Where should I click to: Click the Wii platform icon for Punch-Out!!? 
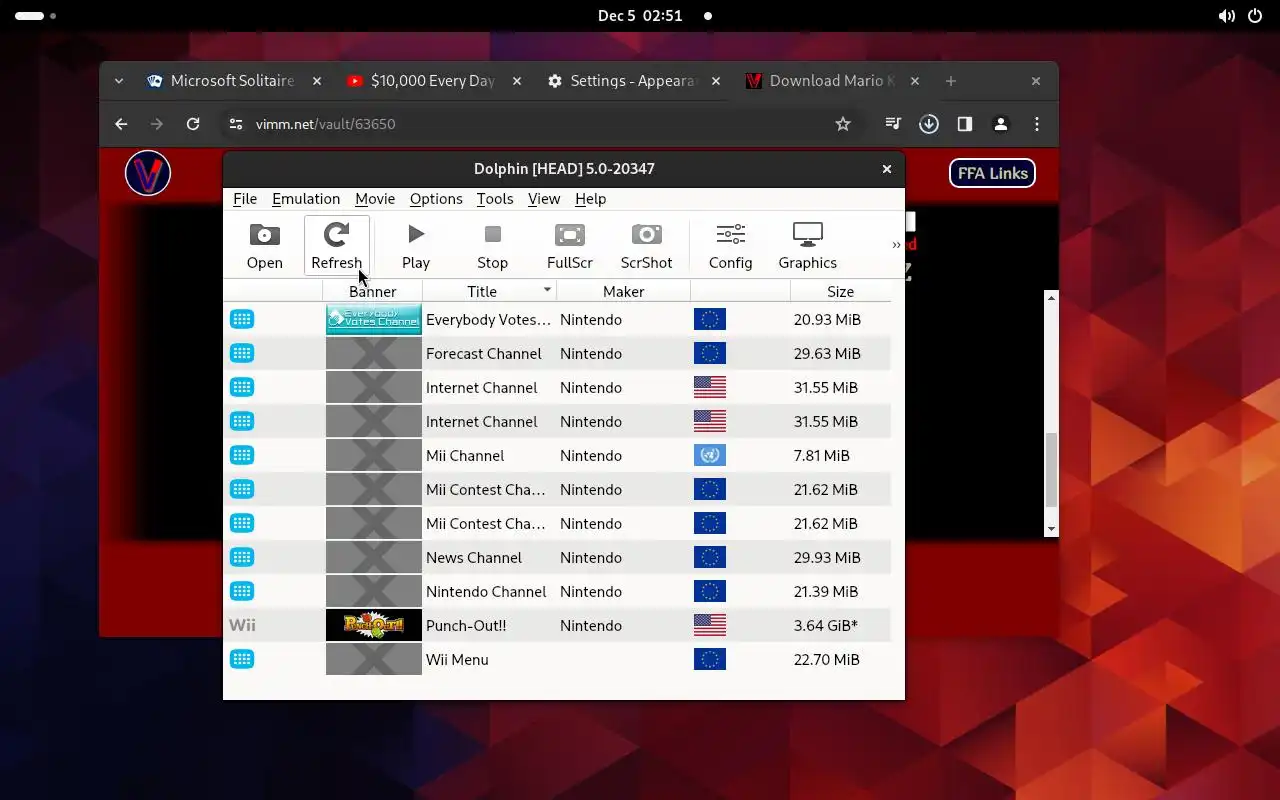coord(242,625)
